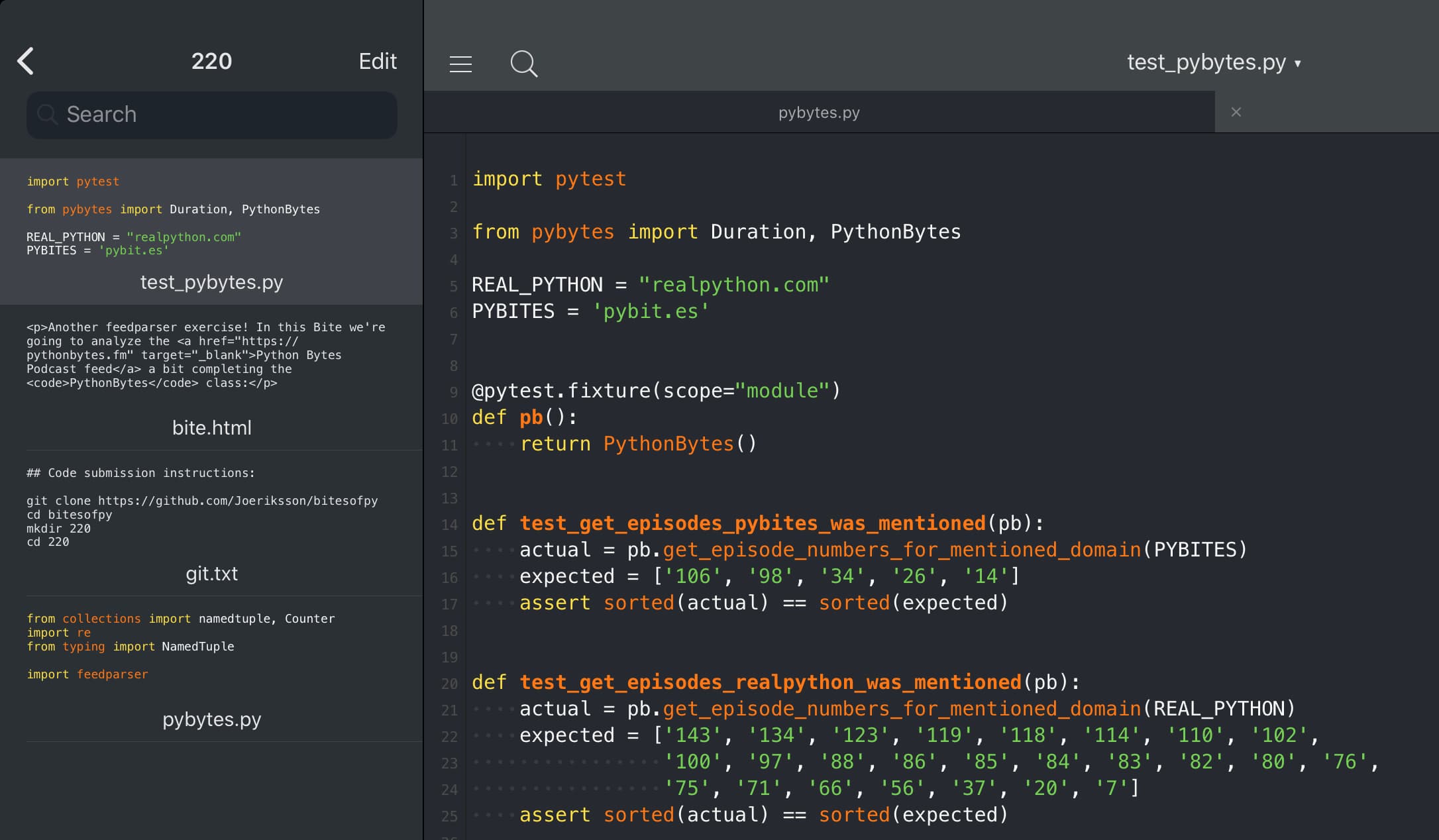Image resolution: width=1439 pixels, height=840 pixels.
Task: Click the search magnifier icon
Action: coord(524,62)
